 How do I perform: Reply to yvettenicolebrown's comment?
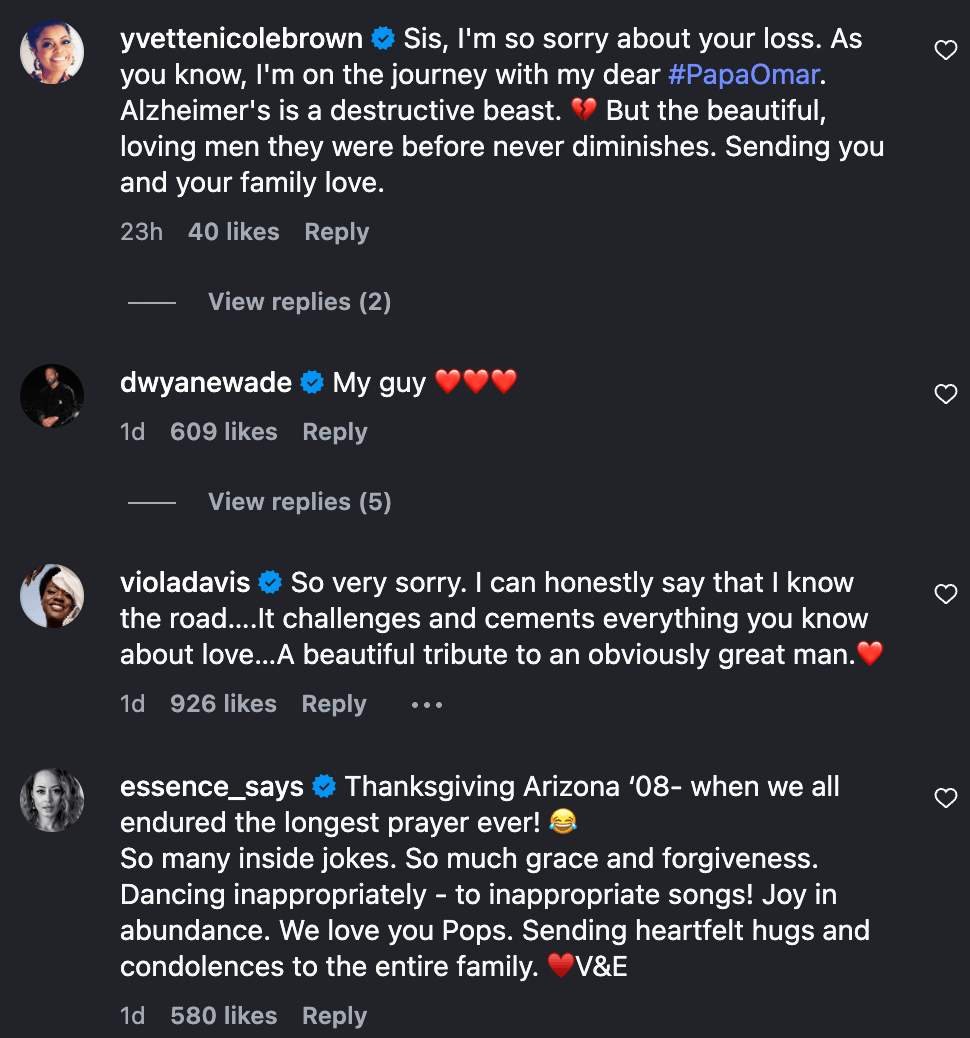pyautogui.click(x=337, y=232)
